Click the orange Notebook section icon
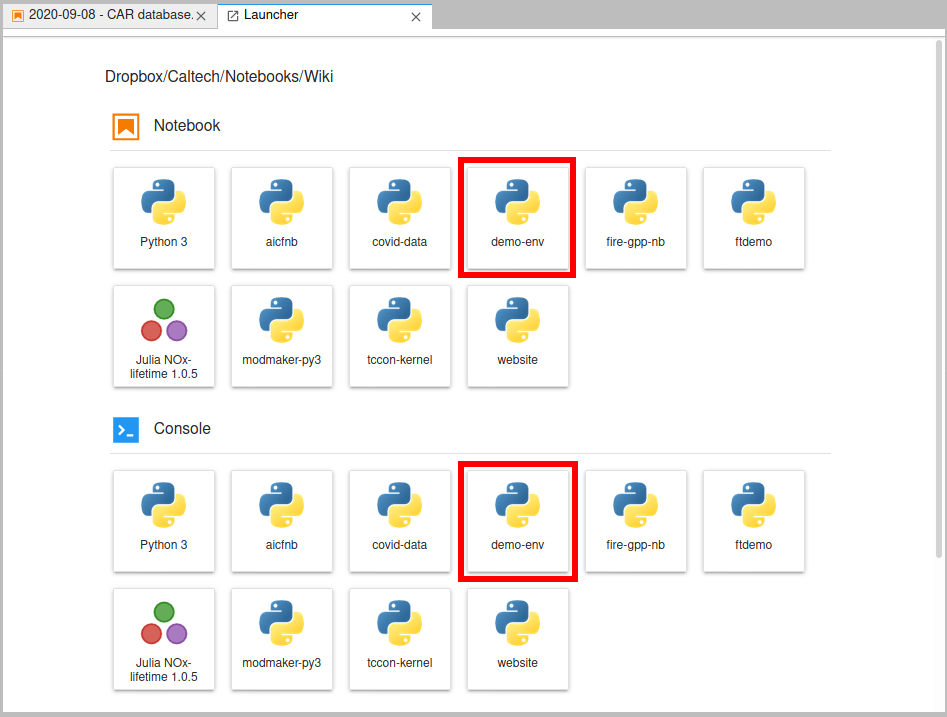947x717 pixels. tap(126, 126)
